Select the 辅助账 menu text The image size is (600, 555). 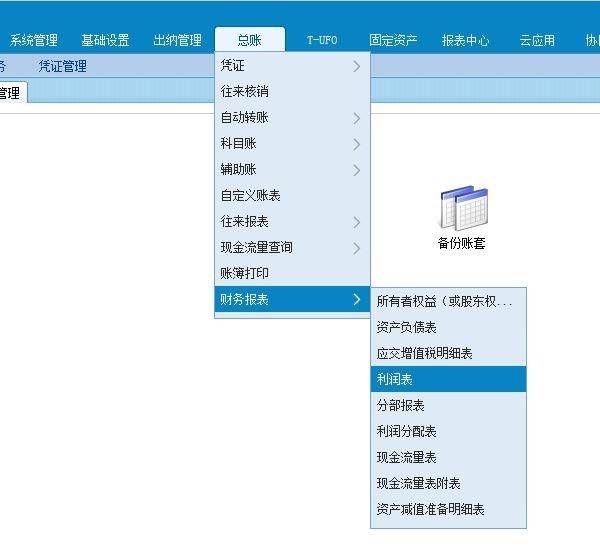pyautogui.click(x=238, y=170)
